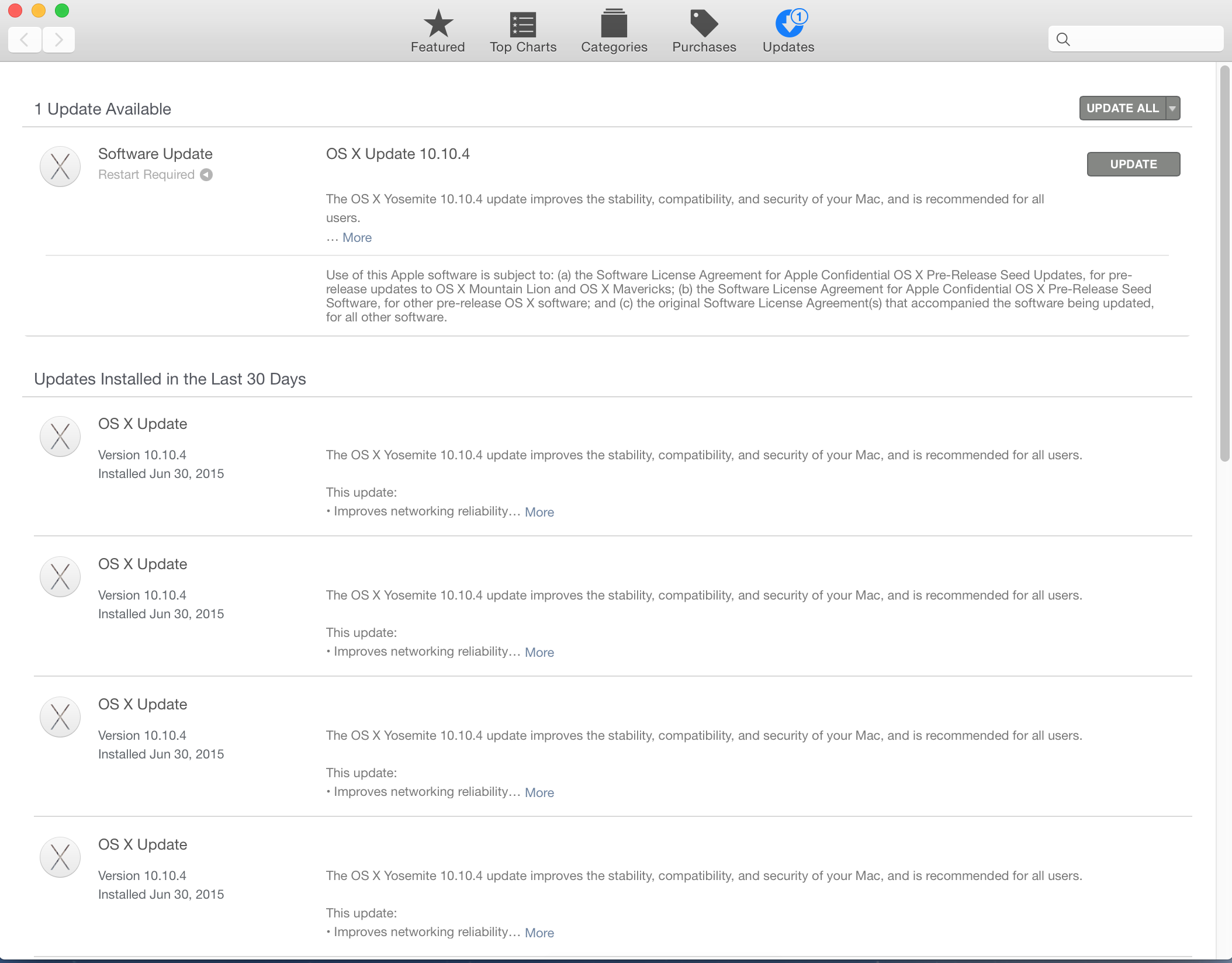Image resolution: width=1232 pixels, height=963 pixels.
Task: Go back with the left arrow button
Action: pos(25,40)
